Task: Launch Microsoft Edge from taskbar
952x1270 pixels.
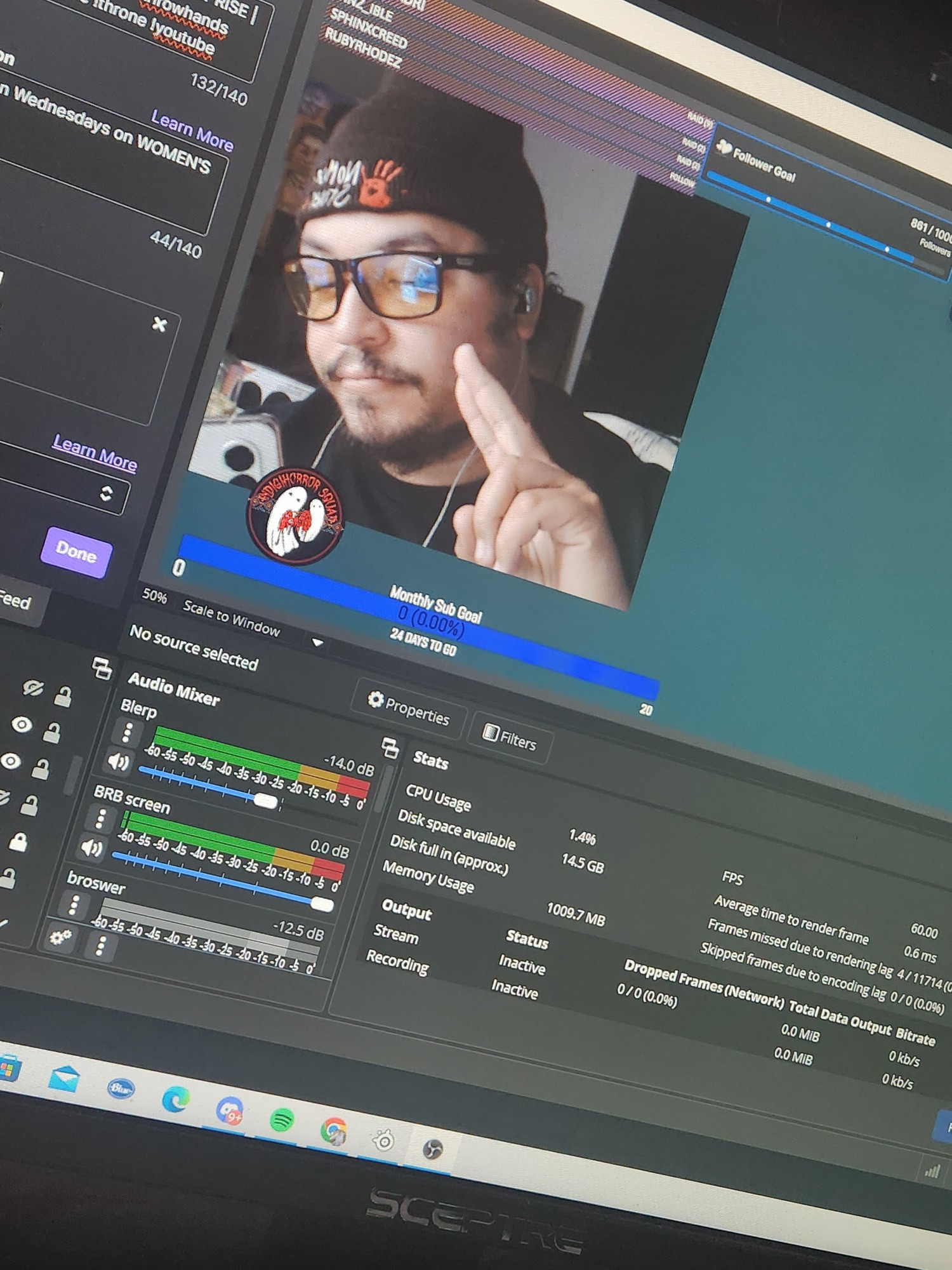Action: tap(175, 1099)
